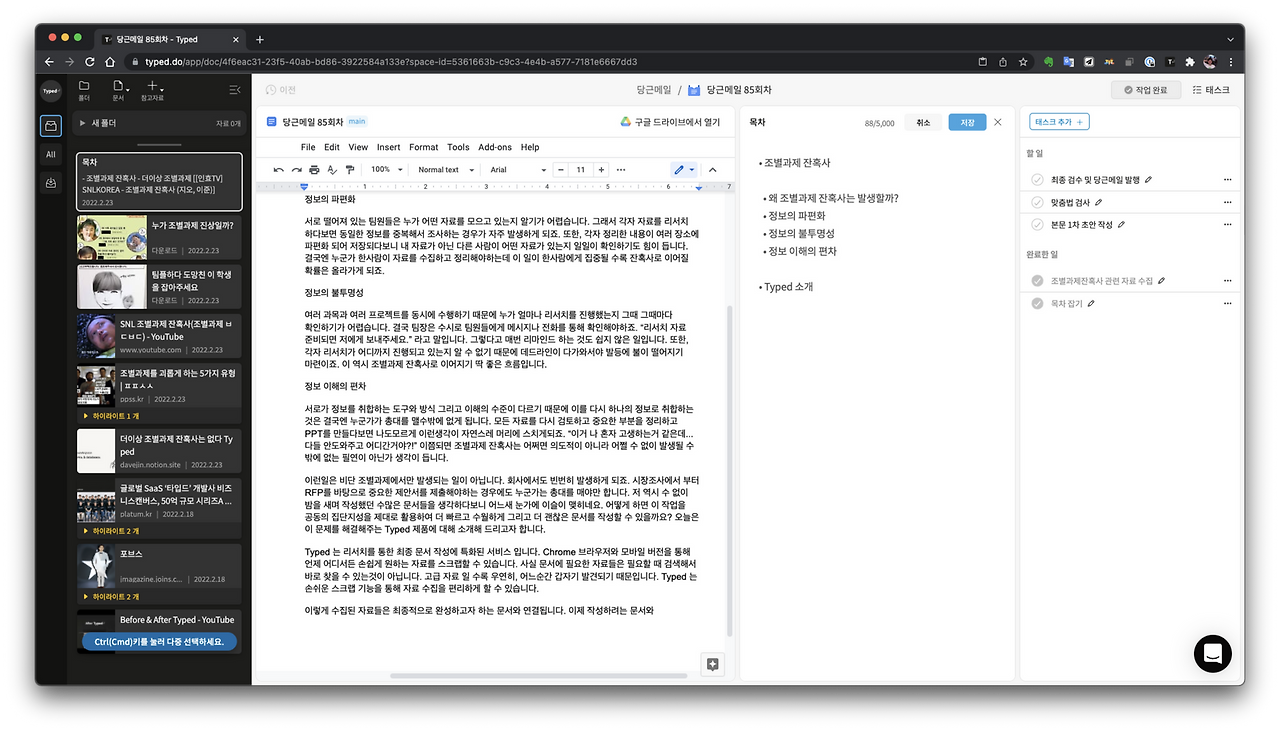Open the Tools menu
Screen dimensions: 1280x732
pos(458,147)
